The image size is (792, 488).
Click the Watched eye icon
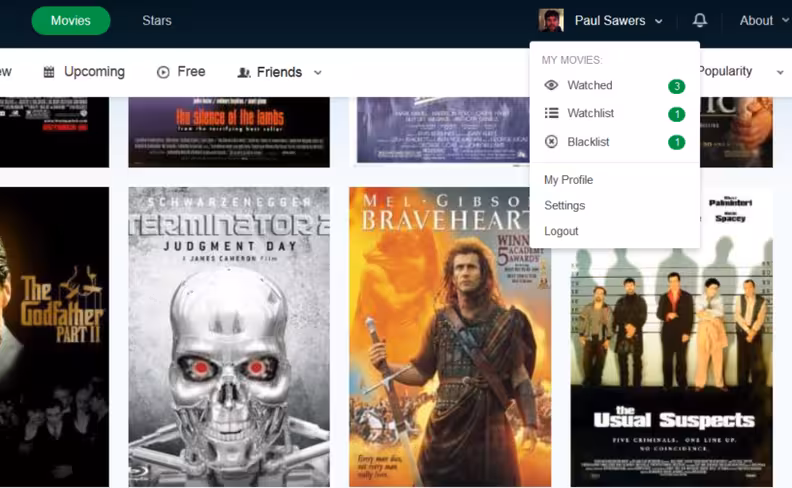pyautogui.click(x=551, y=85)
